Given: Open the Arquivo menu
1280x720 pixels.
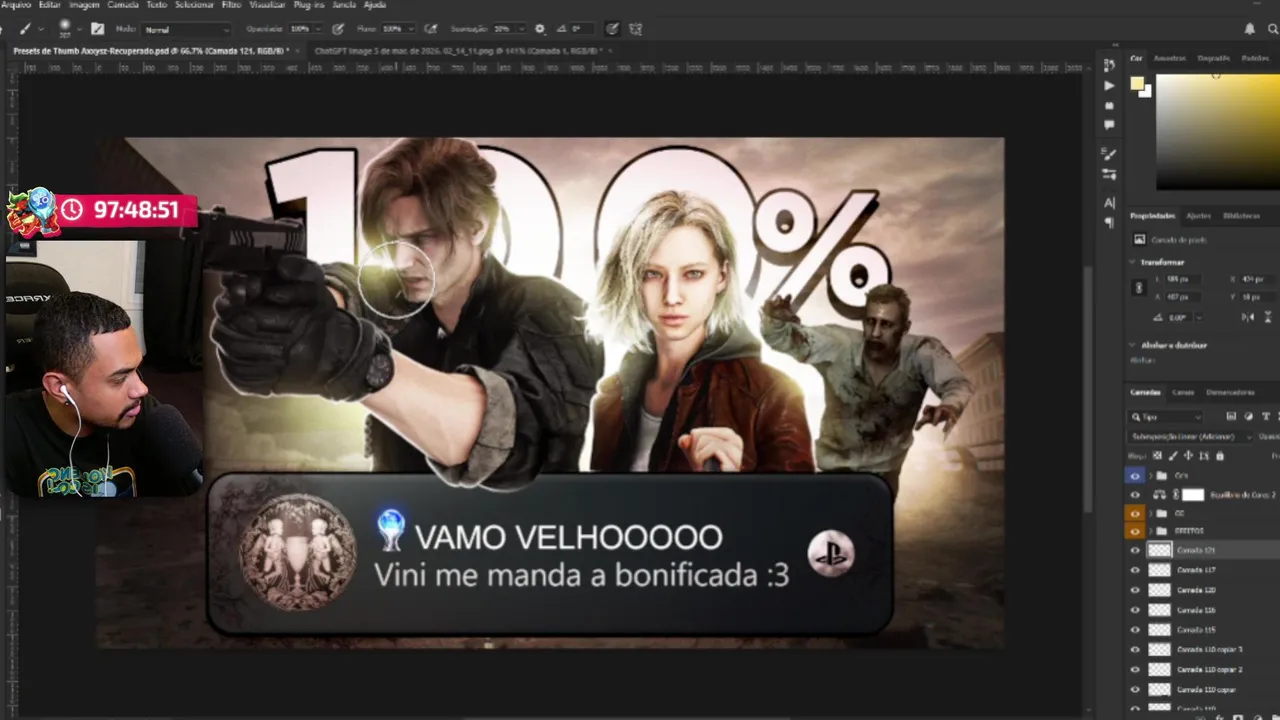Looking at the screenshot, I should pos(16,5).
